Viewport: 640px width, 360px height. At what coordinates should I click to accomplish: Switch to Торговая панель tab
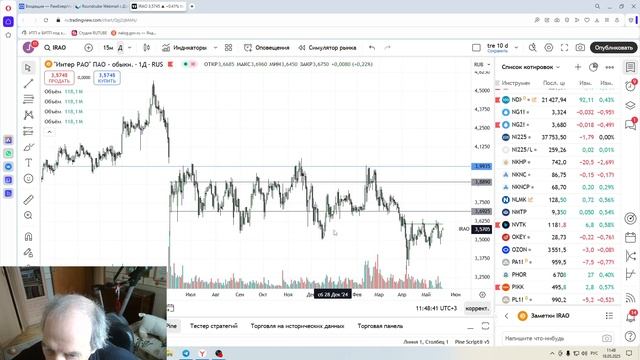point(380,326)
